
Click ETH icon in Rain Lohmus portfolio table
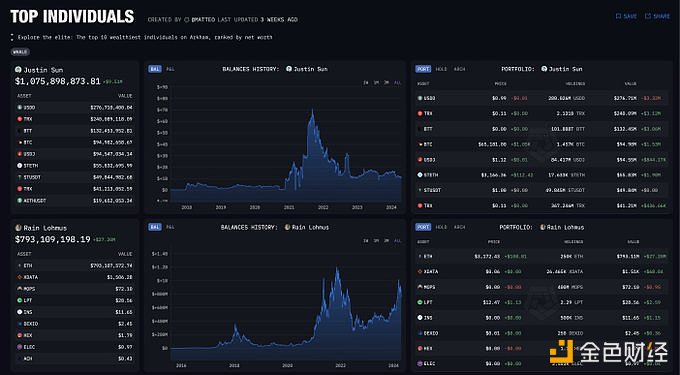coord(420,257)
